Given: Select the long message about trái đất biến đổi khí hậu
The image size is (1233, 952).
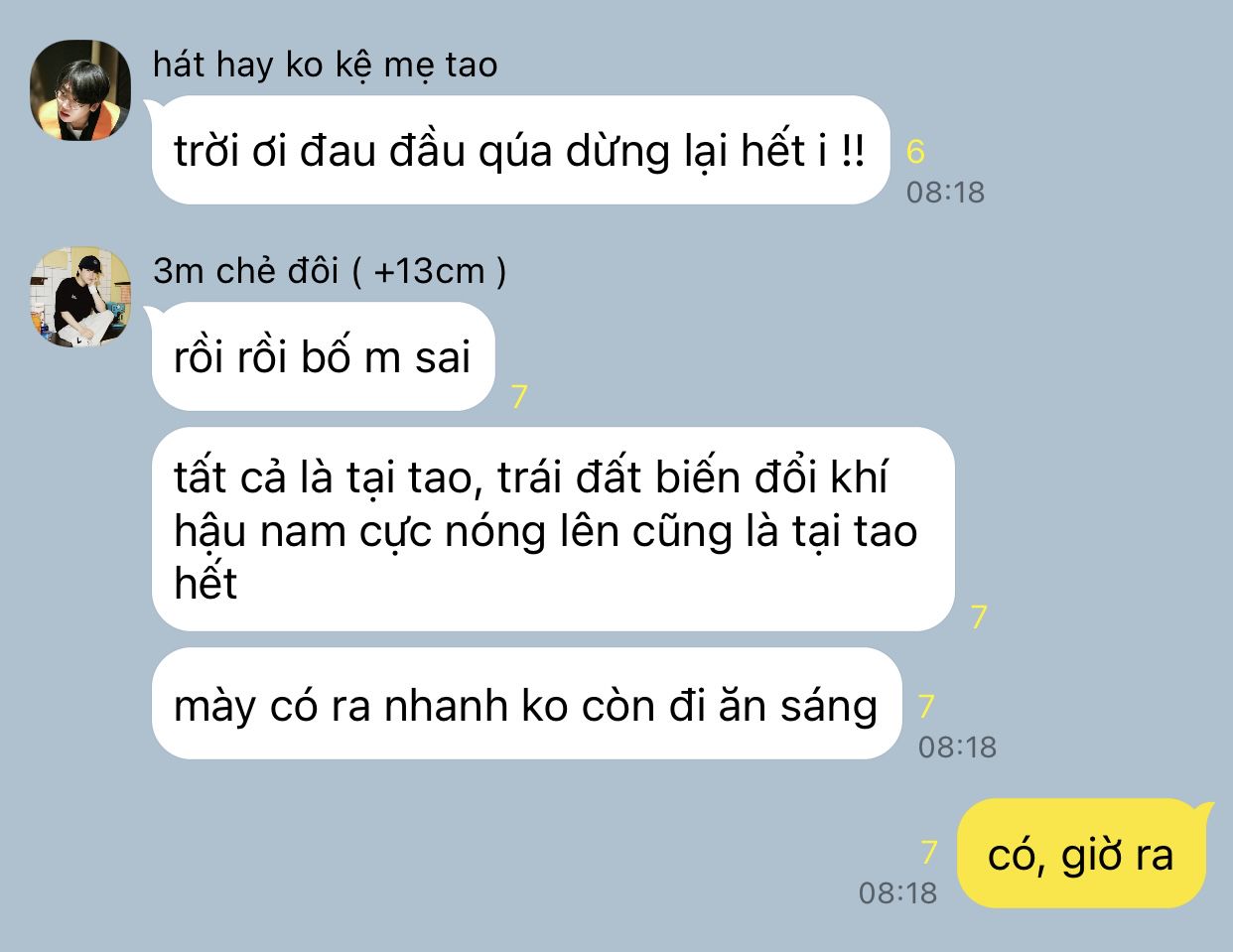Looking at the screenshot, I should click(x=553, y=529).
